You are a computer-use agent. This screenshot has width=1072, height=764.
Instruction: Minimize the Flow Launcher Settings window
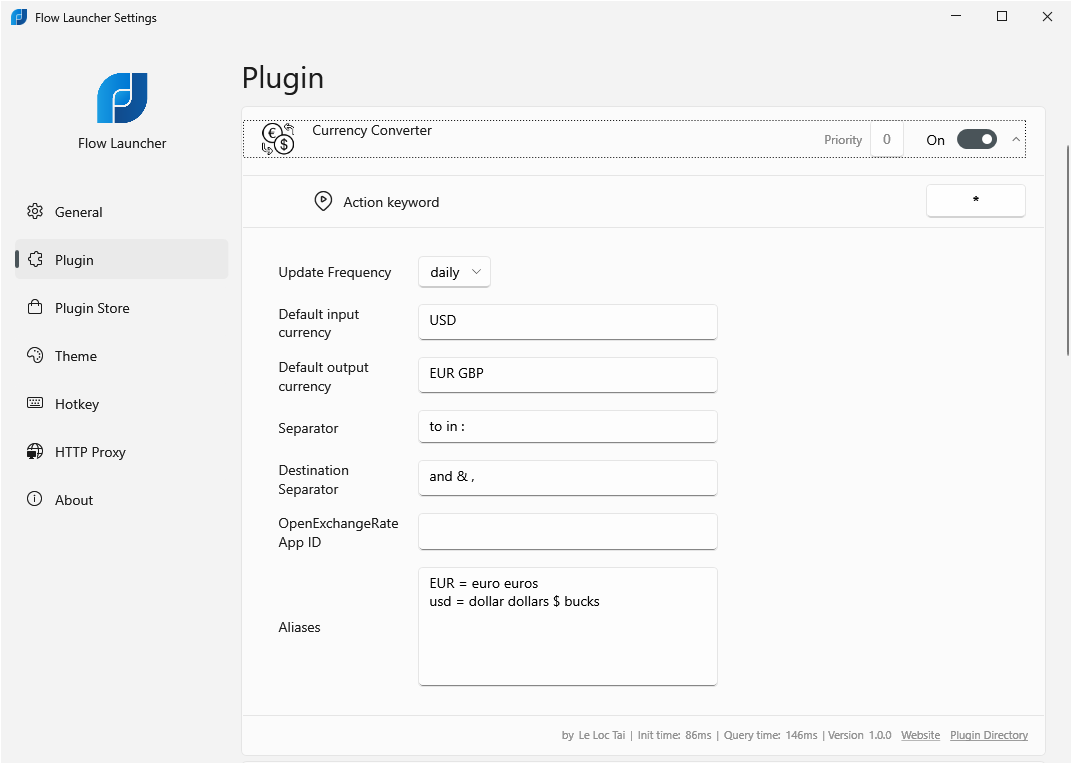tap(956, 16)
